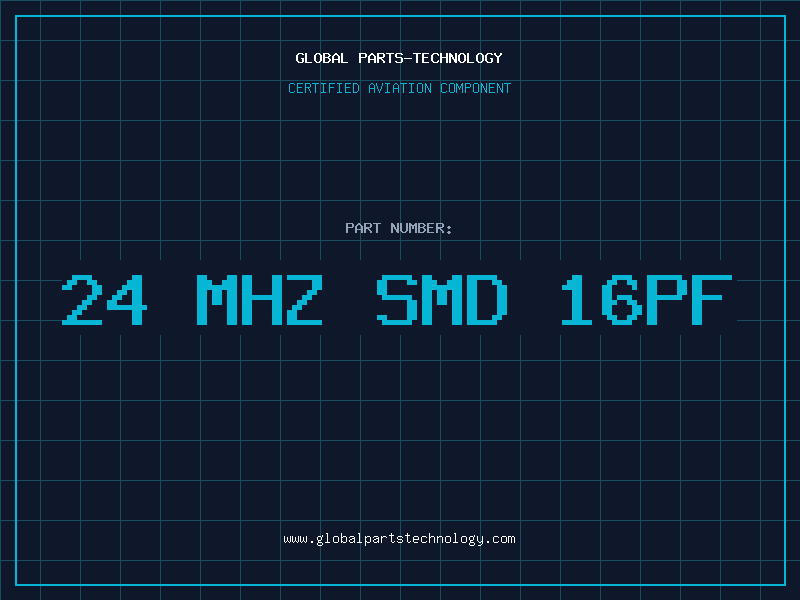Select the word GLOBAL in the heading

[x=321, y=58]
